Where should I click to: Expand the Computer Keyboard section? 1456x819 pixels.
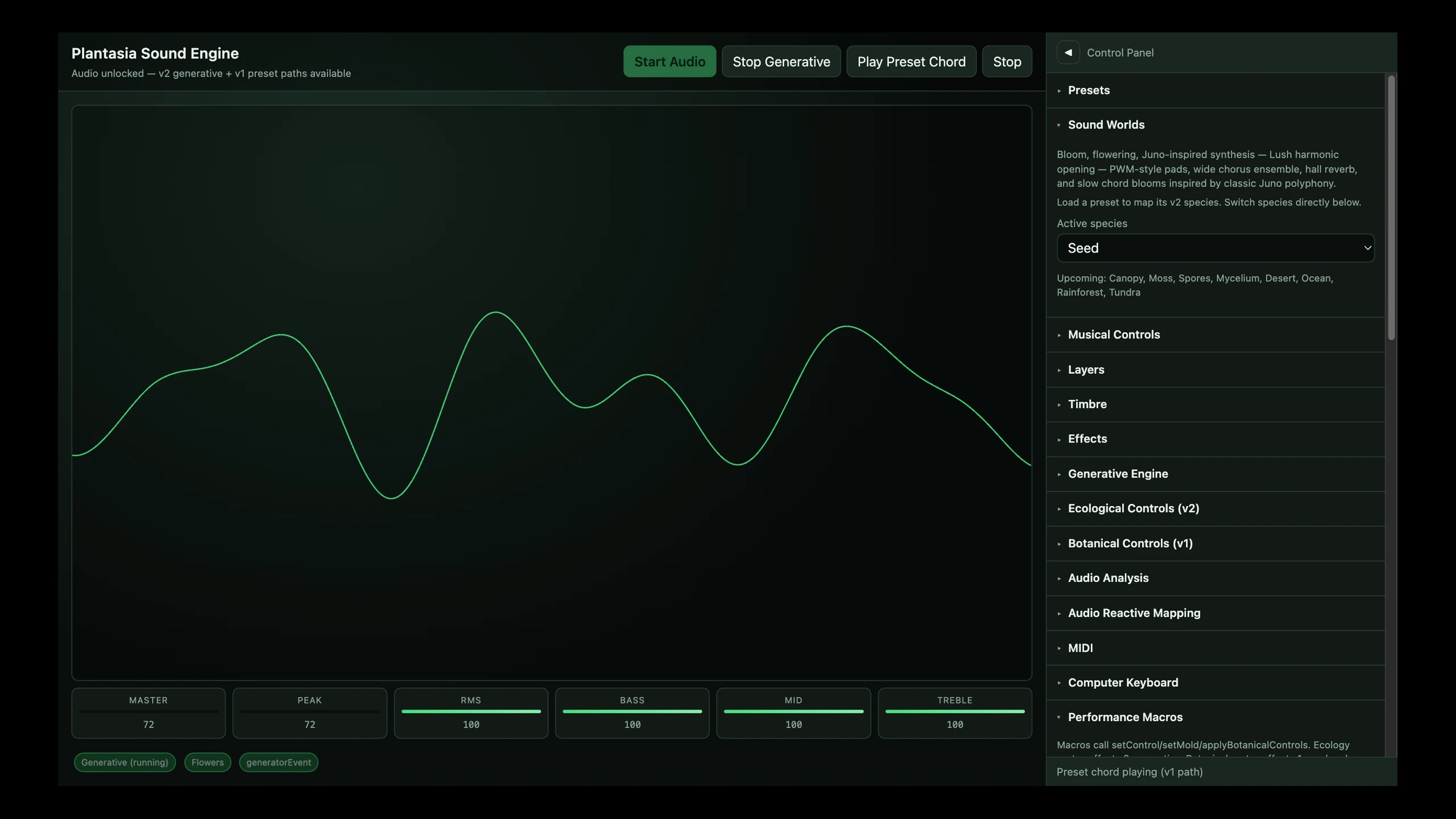tap(1215, 682)
